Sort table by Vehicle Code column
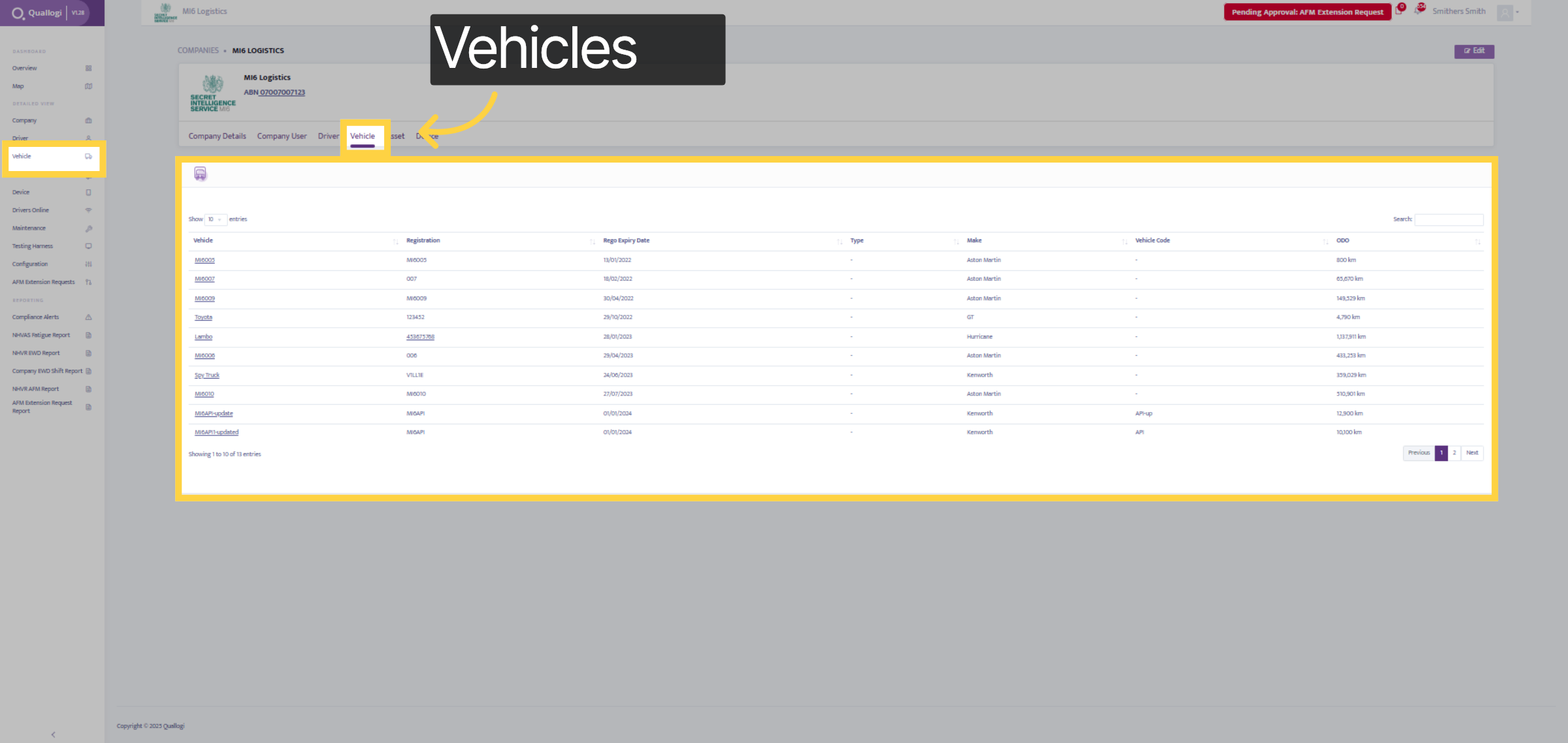This screenshot has height=743, width=1568. pos(1232,241)
